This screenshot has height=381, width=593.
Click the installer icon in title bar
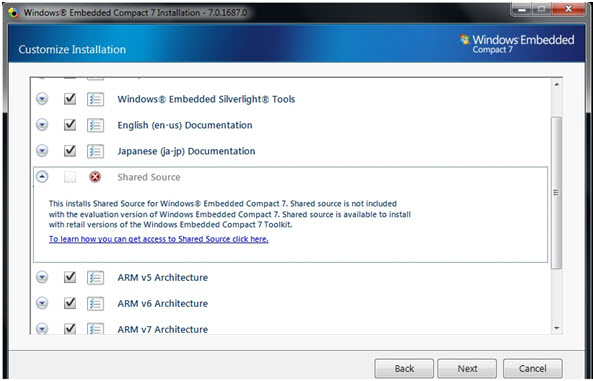14,12
